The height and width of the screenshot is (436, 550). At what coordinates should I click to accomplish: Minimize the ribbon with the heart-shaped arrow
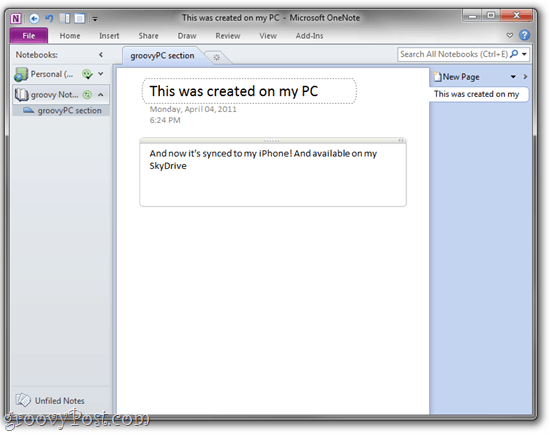[510, 35]
